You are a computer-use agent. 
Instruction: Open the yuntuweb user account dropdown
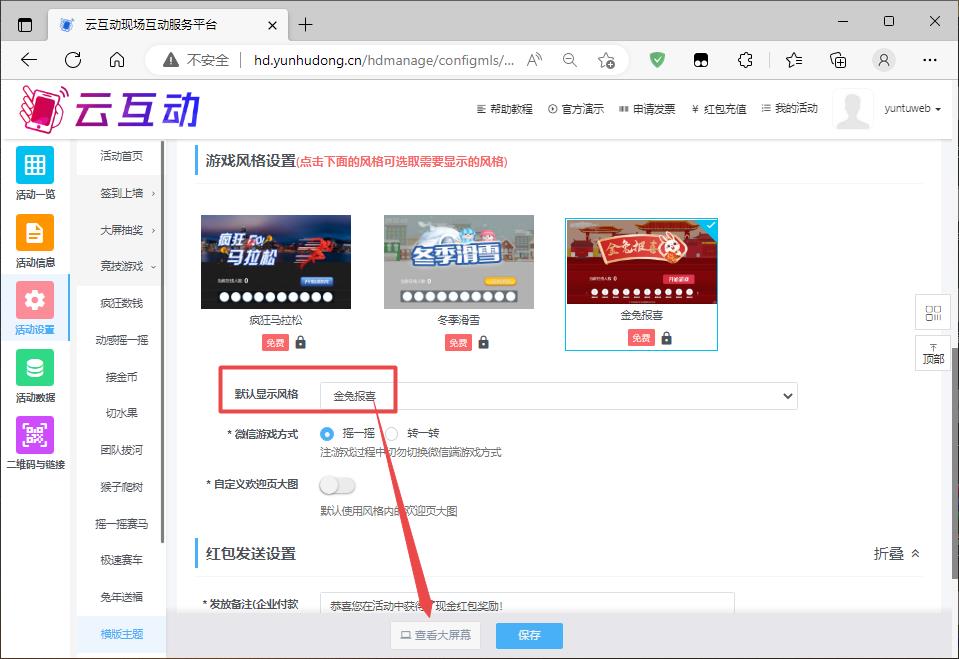pyautogui.click(x=912, y=109)
